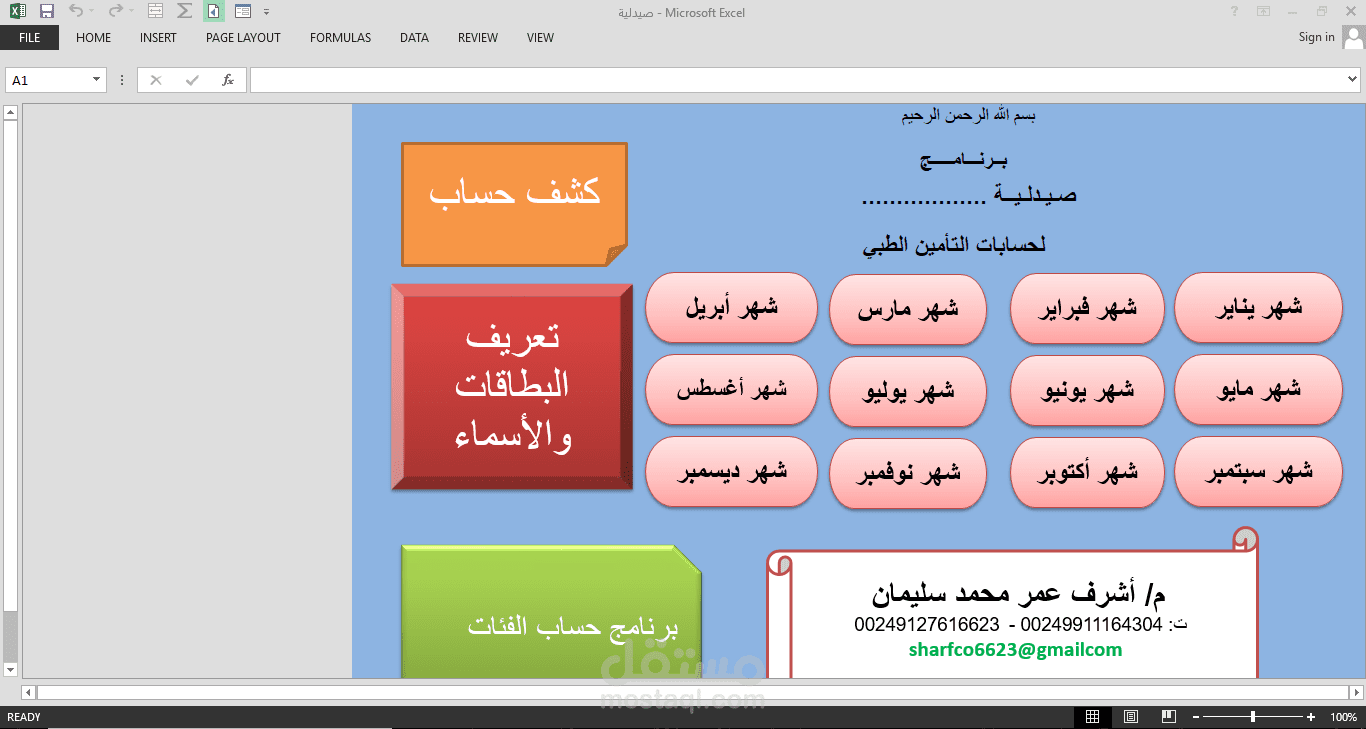
Task: Click the vertical scrollbar down arrow
Action: coord(10,669)
